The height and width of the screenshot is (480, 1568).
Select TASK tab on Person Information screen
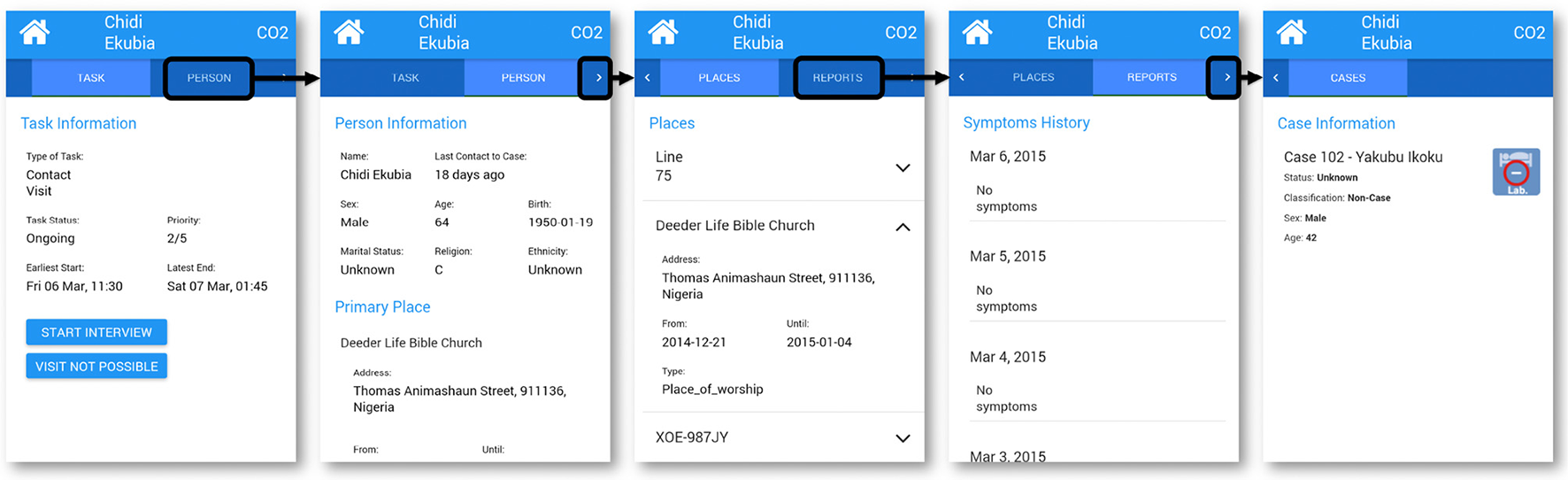pos(405,78)
